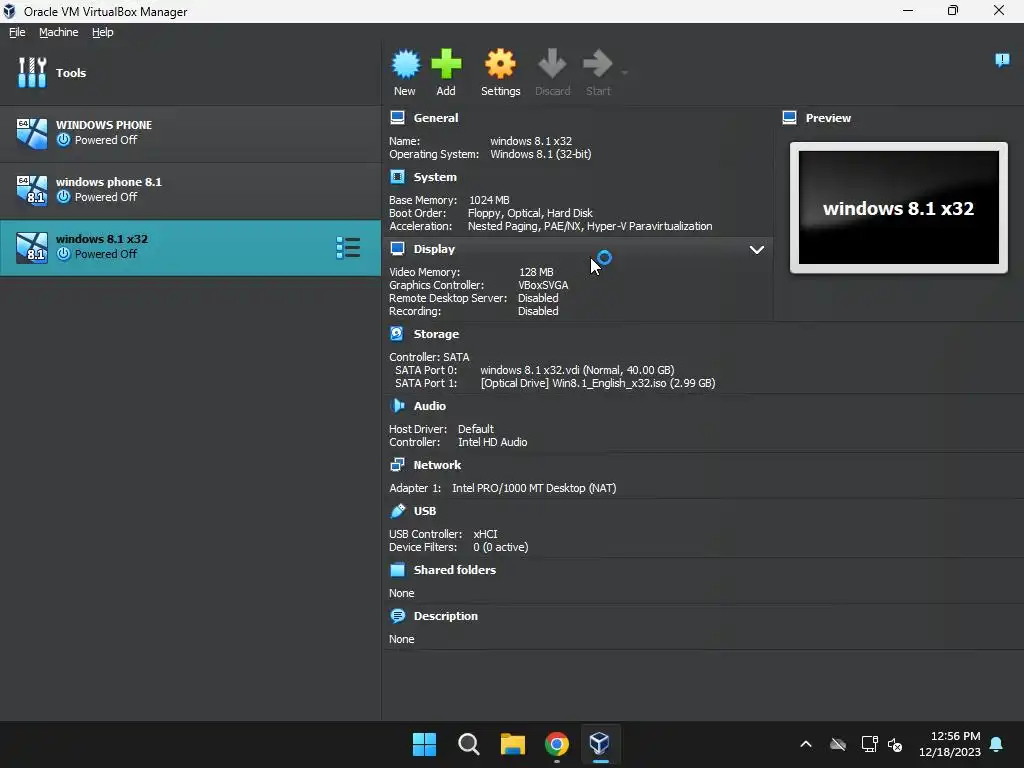This screenshot has width=1024, height=768.
Task: Click the windows 8.1 x32.vdi disk entry
Action: [x=577, y=370]
